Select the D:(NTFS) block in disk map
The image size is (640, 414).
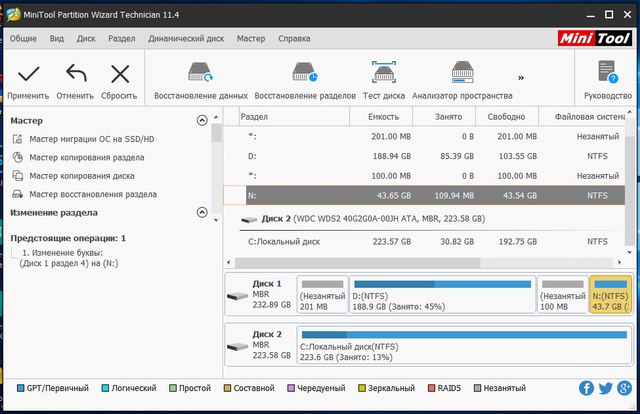pyautogui.click(x=442, y=294)
